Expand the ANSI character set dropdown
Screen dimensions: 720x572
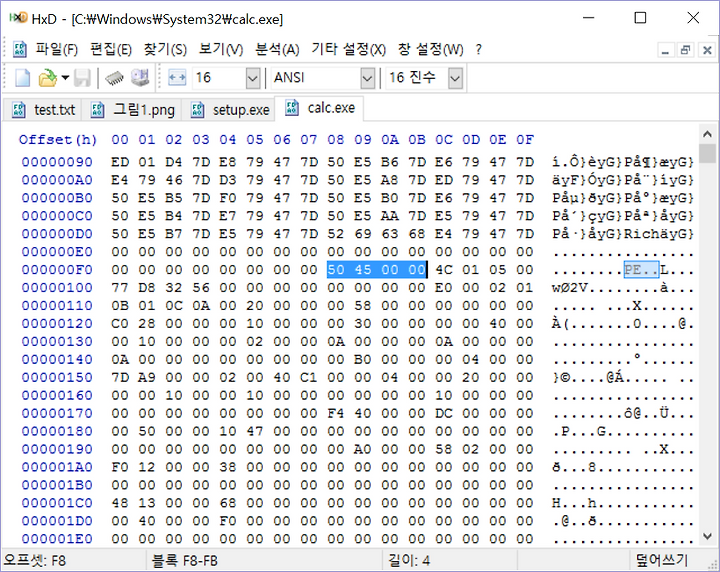pyautogui.click(x=367, y=78)
